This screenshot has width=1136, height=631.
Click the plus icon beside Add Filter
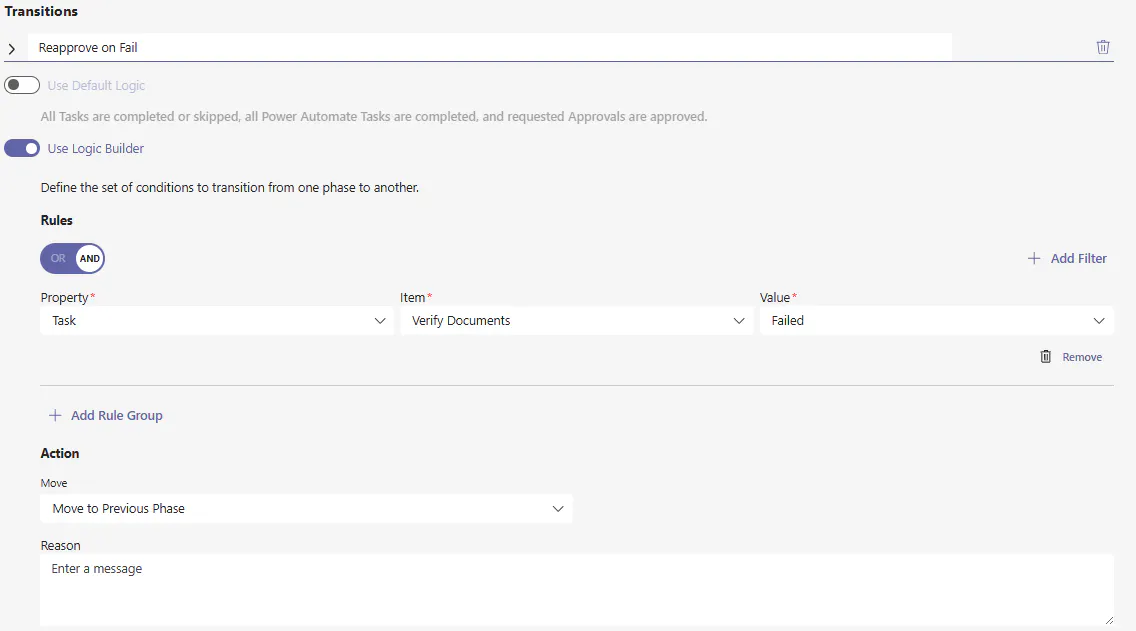[1034, 259]
